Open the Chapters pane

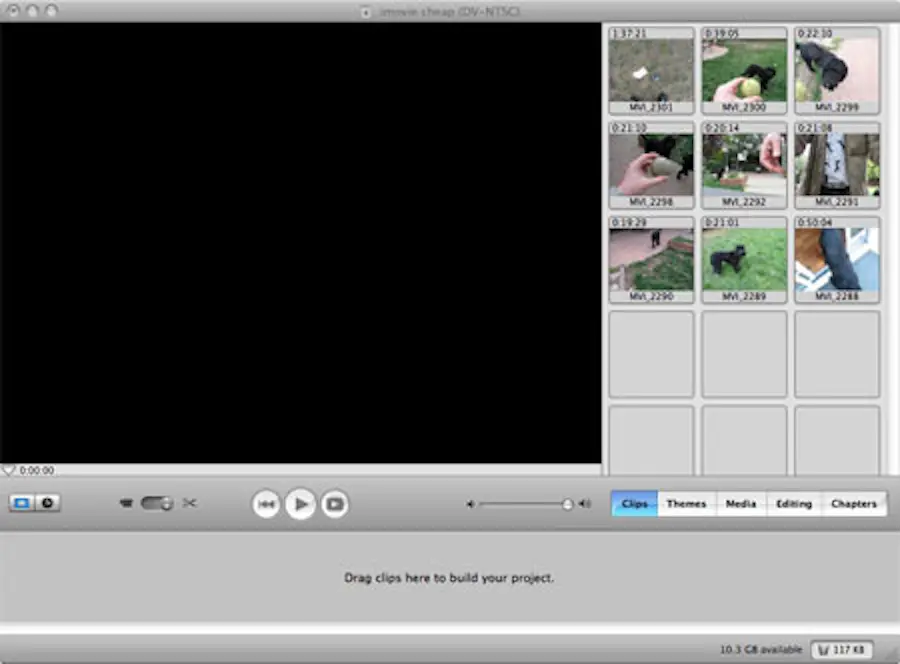click(853, 504)
